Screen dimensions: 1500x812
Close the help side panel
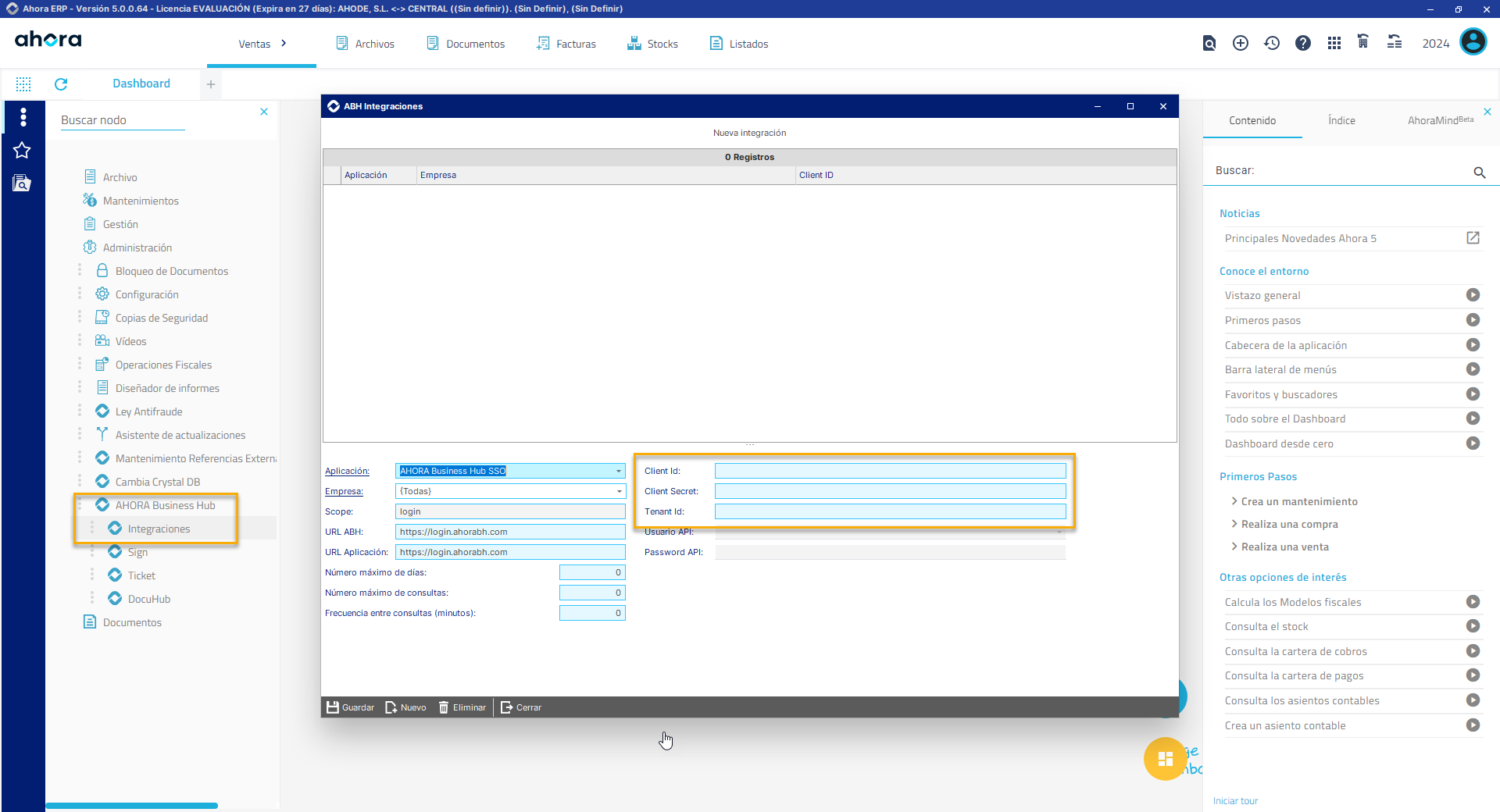pos(1487,112)
